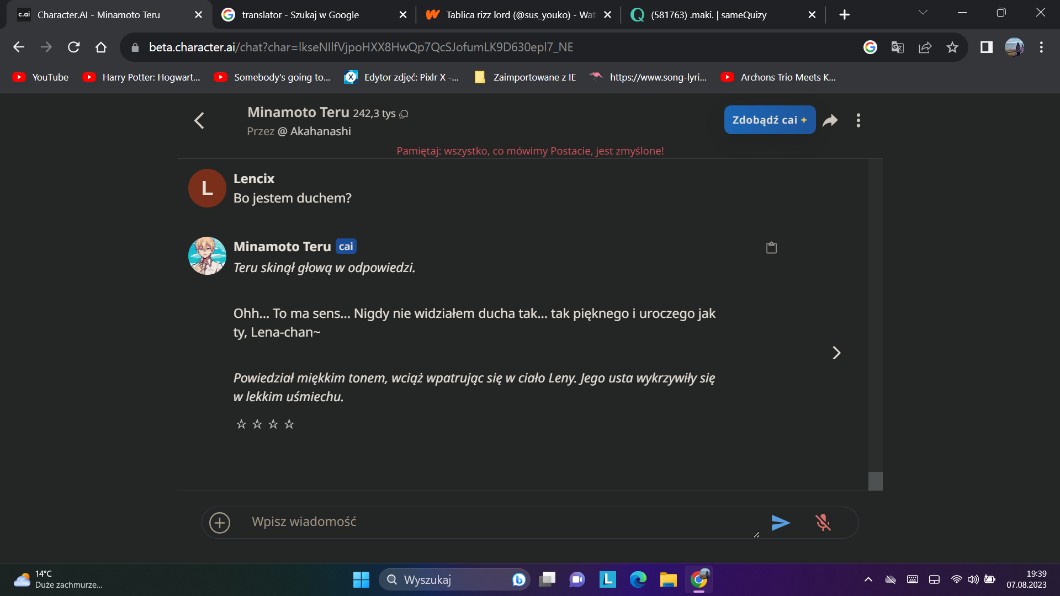Type in the Wpisz wiadomość field

(500, 522)
